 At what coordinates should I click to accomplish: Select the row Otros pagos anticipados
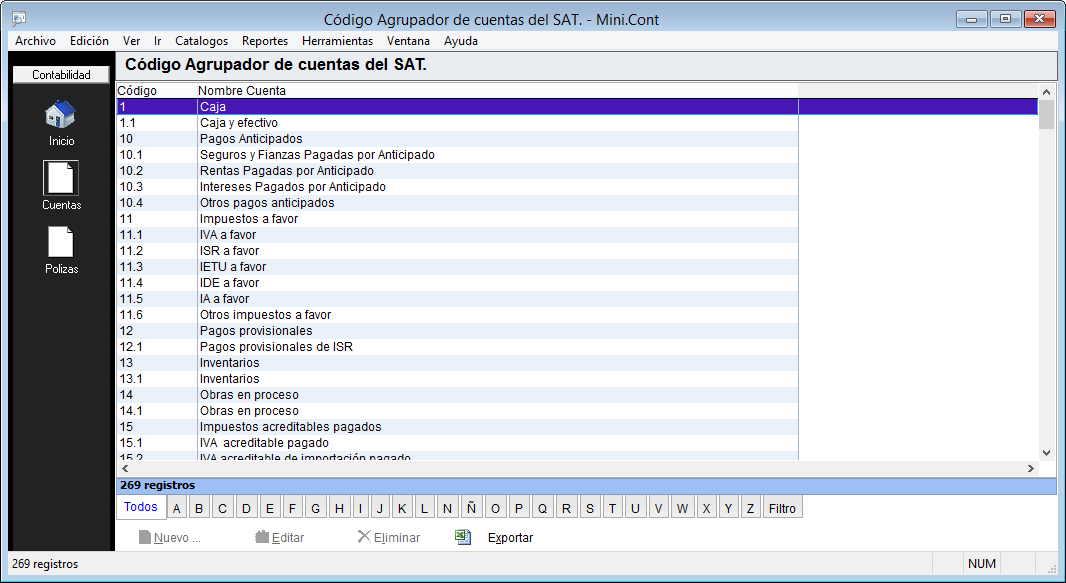tap(458, 202)
